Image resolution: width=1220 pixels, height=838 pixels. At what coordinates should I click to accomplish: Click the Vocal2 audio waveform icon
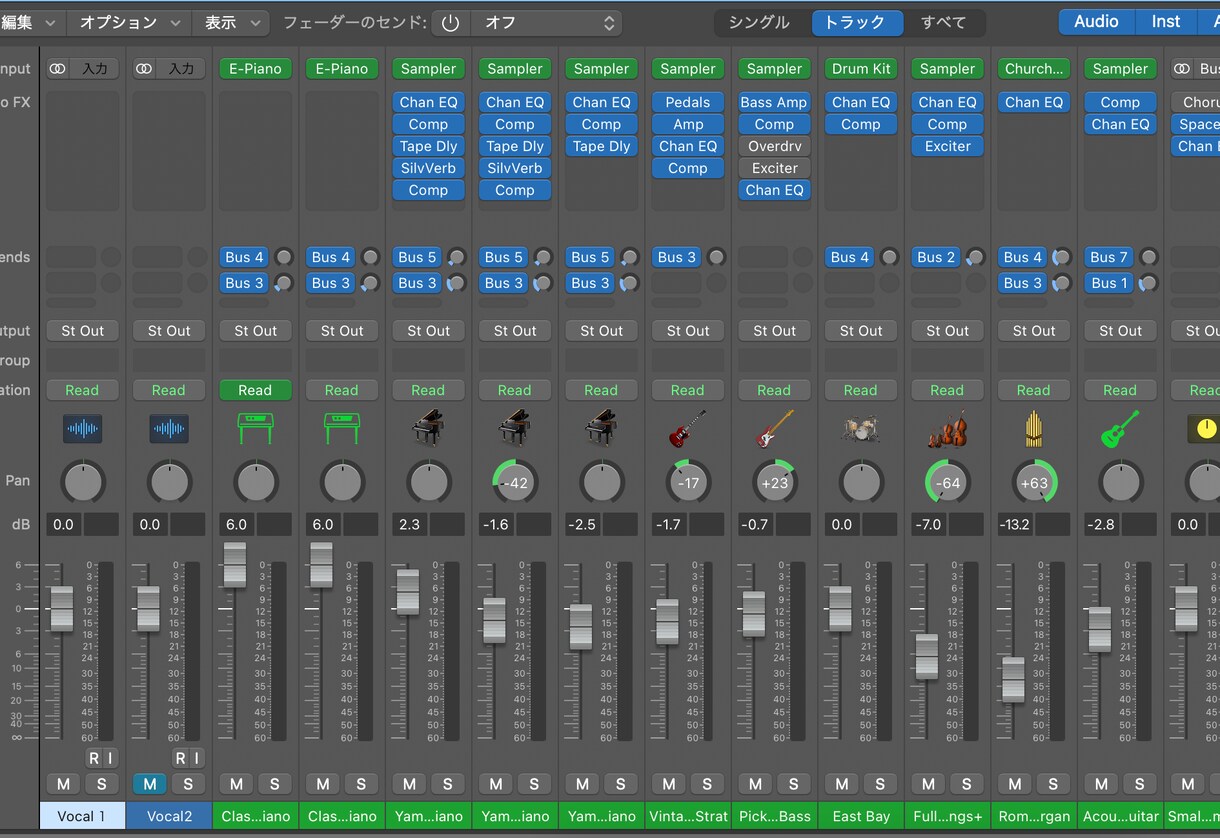coord(169,429)
